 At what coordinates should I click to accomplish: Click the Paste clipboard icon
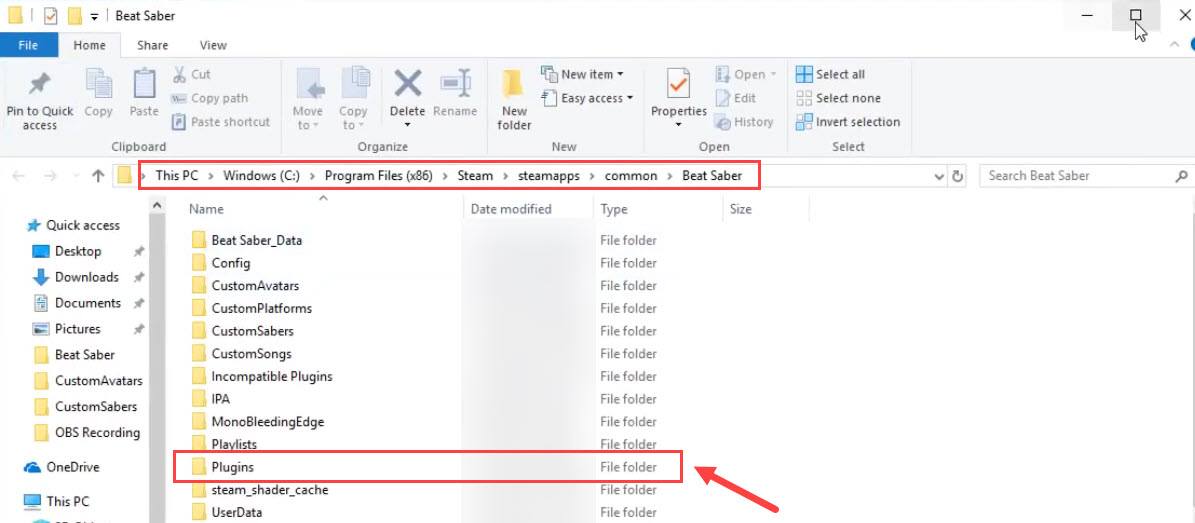(x=144, y=87)
